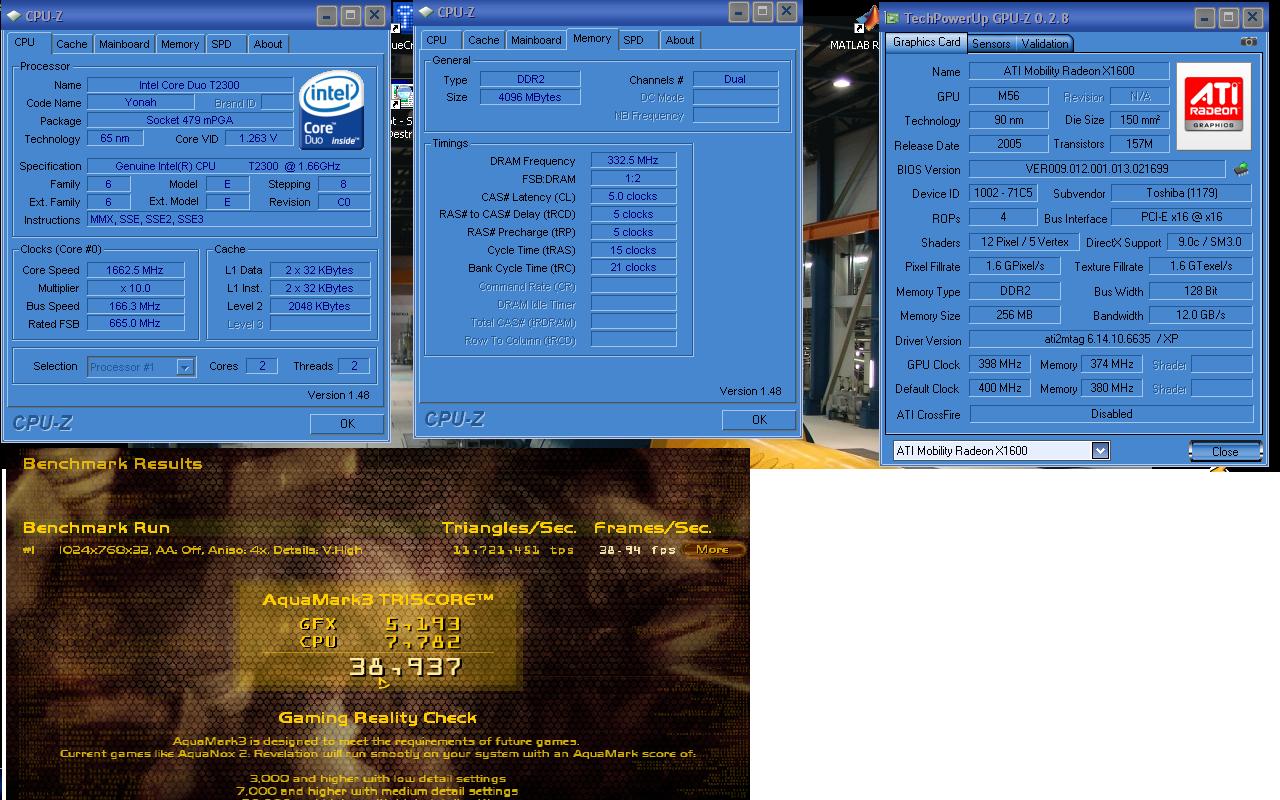Open Cache tab in CPU-Z Memory window
The image size is (1280, 800).
tap(483, 40)
